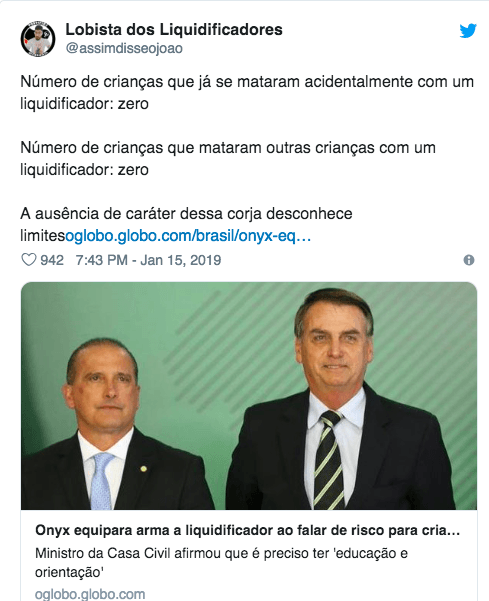
Task: Click the second paragraph 'mataram outras crianças'
Action: (228, 158)
